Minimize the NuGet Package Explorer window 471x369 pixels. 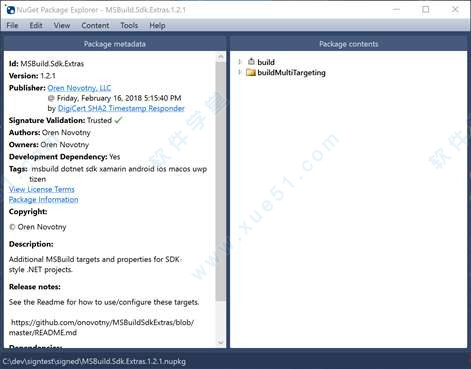(396, 10)
